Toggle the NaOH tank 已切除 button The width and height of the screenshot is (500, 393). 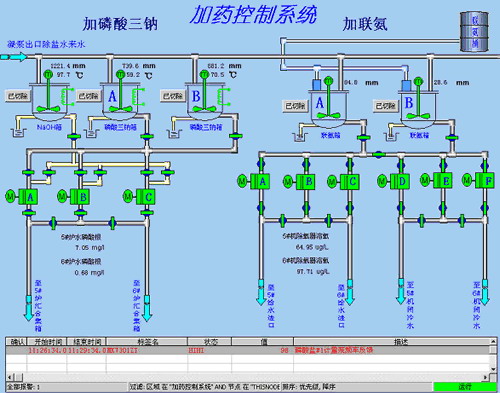pos(18,96)
